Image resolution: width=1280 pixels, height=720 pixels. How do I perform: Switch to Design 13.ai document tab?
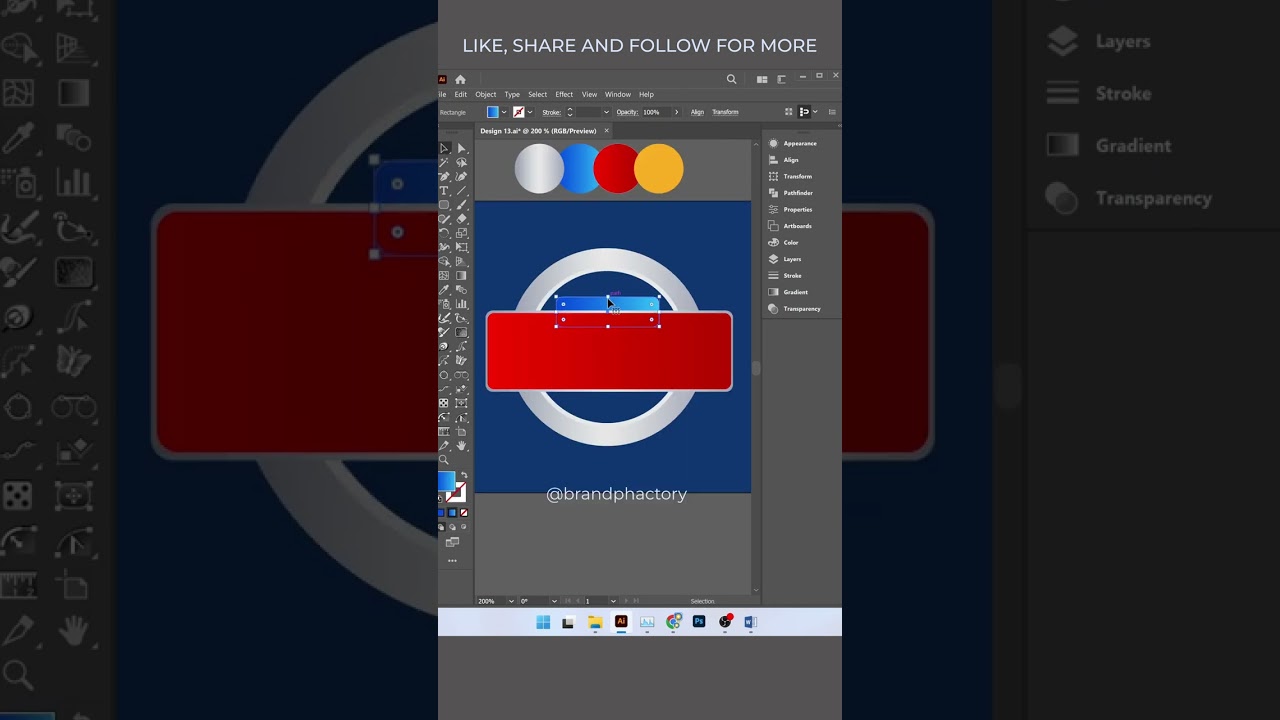(x=538, y=131)
